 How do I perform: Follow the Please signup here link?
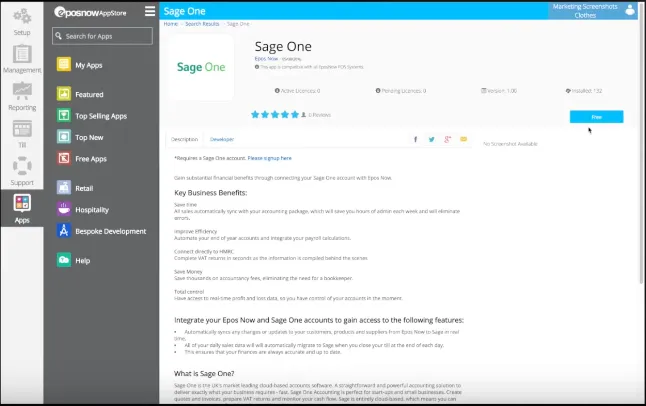point(269,158)
